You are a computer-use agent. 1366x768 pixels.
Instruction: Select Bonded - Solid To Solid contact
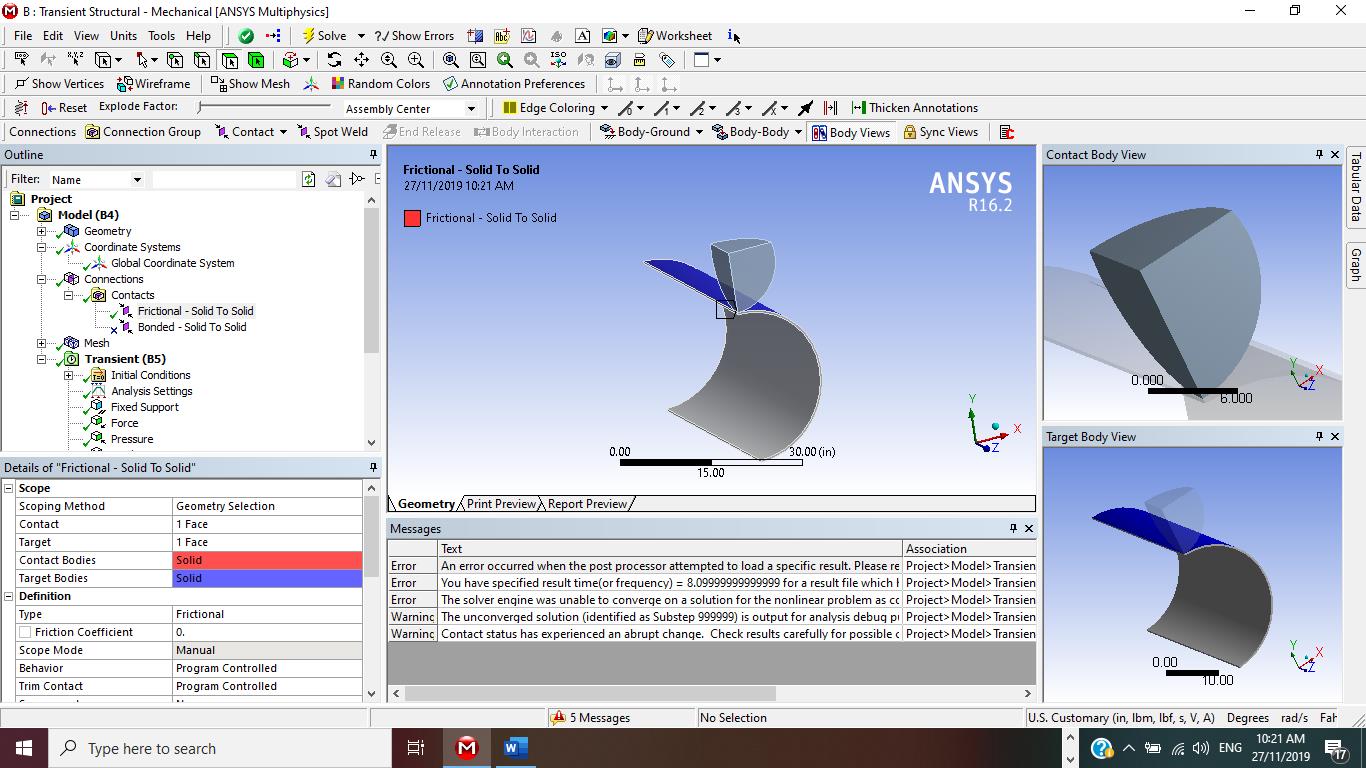pyautogui.click(x=192, y=327)
